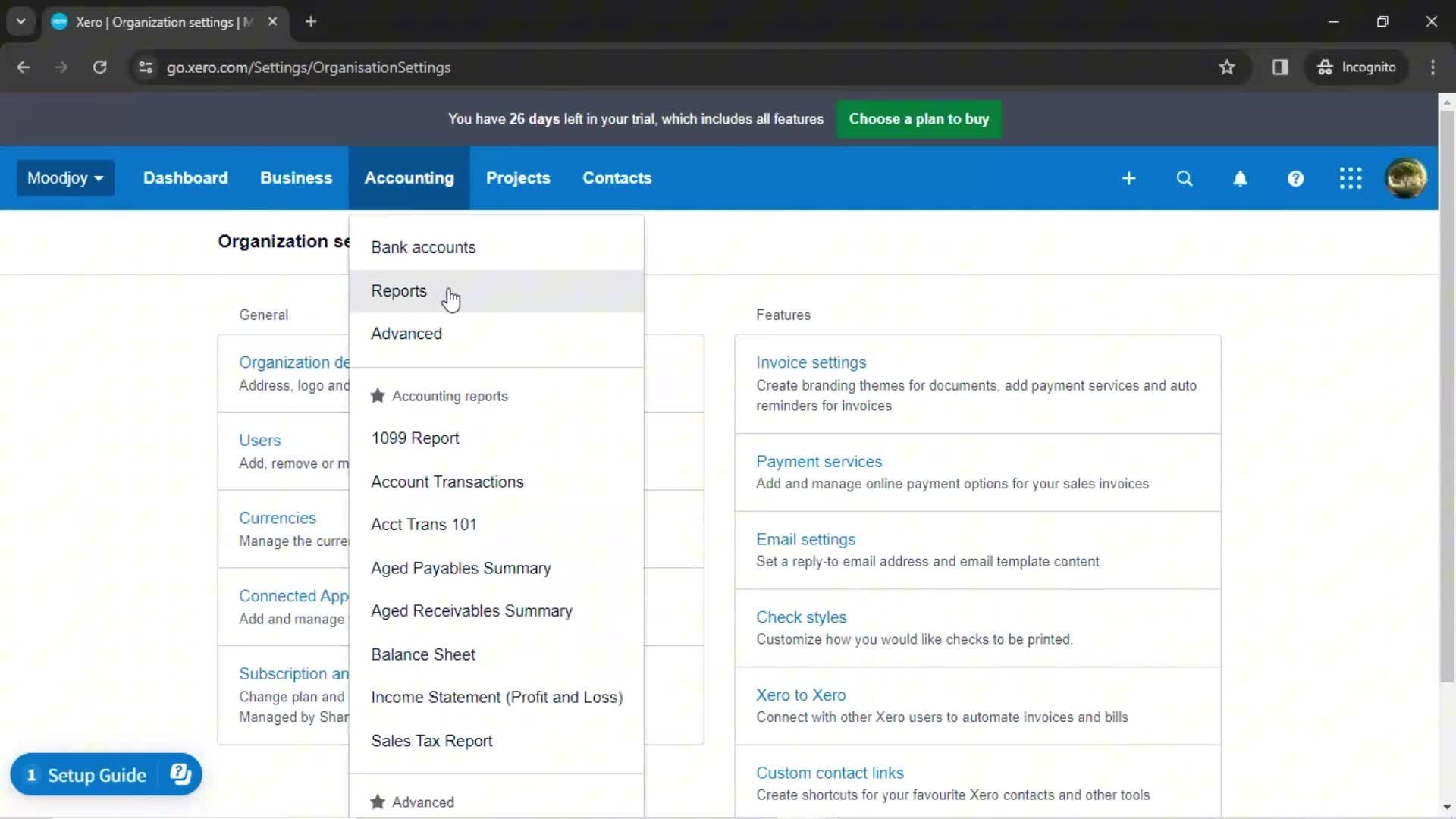
Task: Open a new browser tab
Action: pyautogui.click(x=311, y=22)
